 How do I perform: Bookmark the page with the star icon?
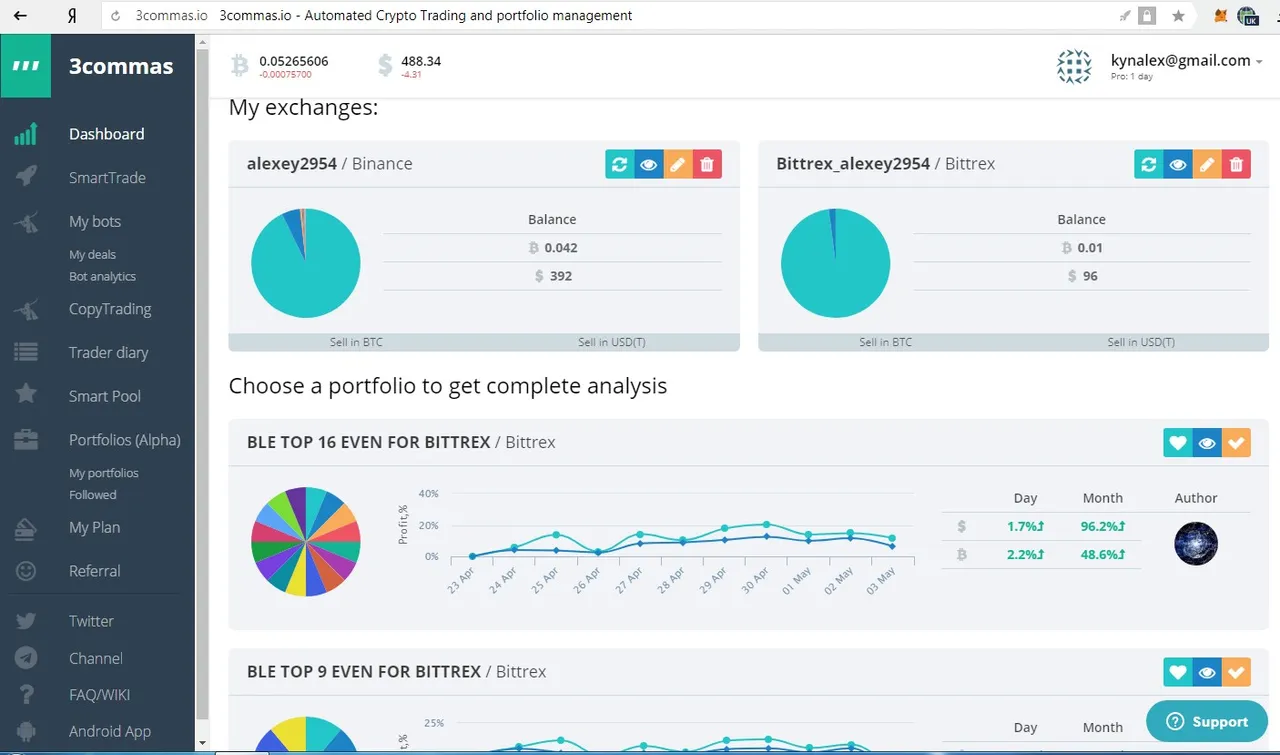tap(1178, 16)
